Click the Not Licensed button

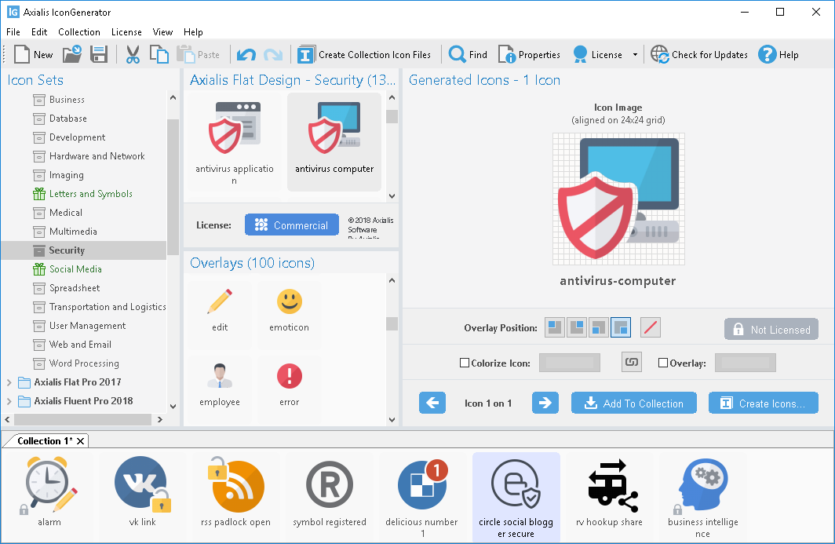coord(771,329)
